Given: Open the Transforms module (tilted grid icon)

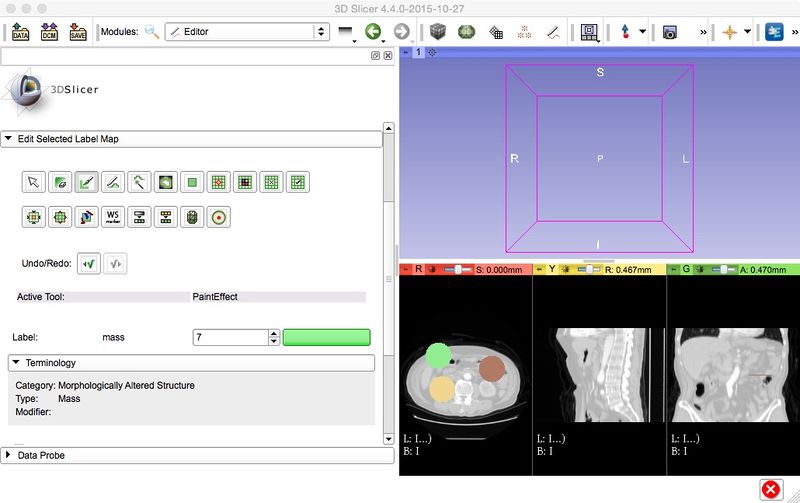Looking at the screenshot, I should coord(496,32).
